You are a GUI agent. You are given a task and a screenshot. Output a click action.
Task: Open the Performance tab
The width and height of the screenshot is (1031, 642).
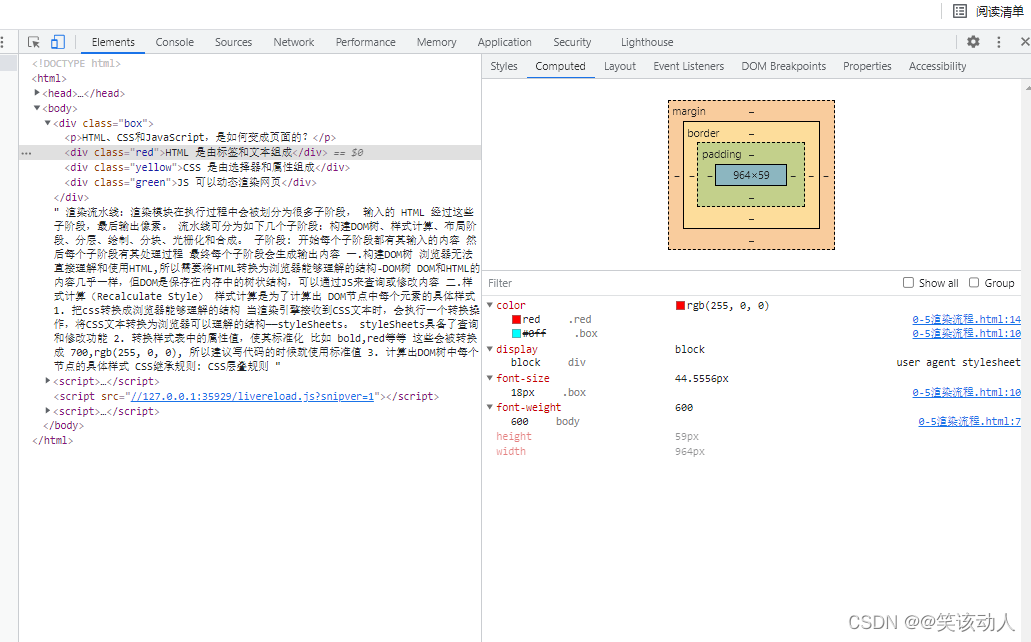366,42
